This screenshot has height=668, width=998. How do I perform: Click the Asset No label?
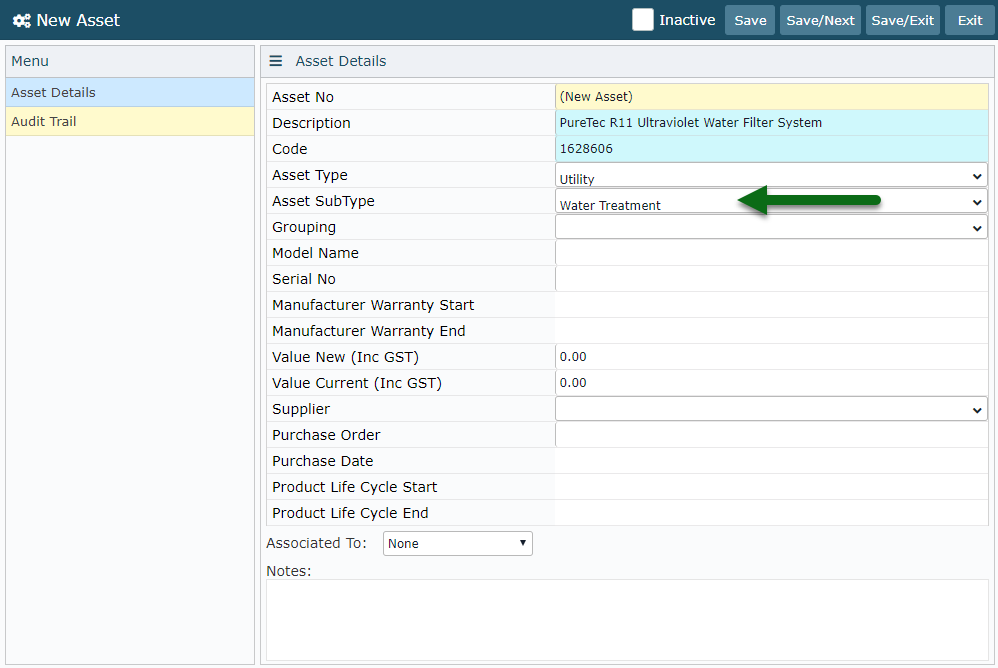click(x=303, y=97)
